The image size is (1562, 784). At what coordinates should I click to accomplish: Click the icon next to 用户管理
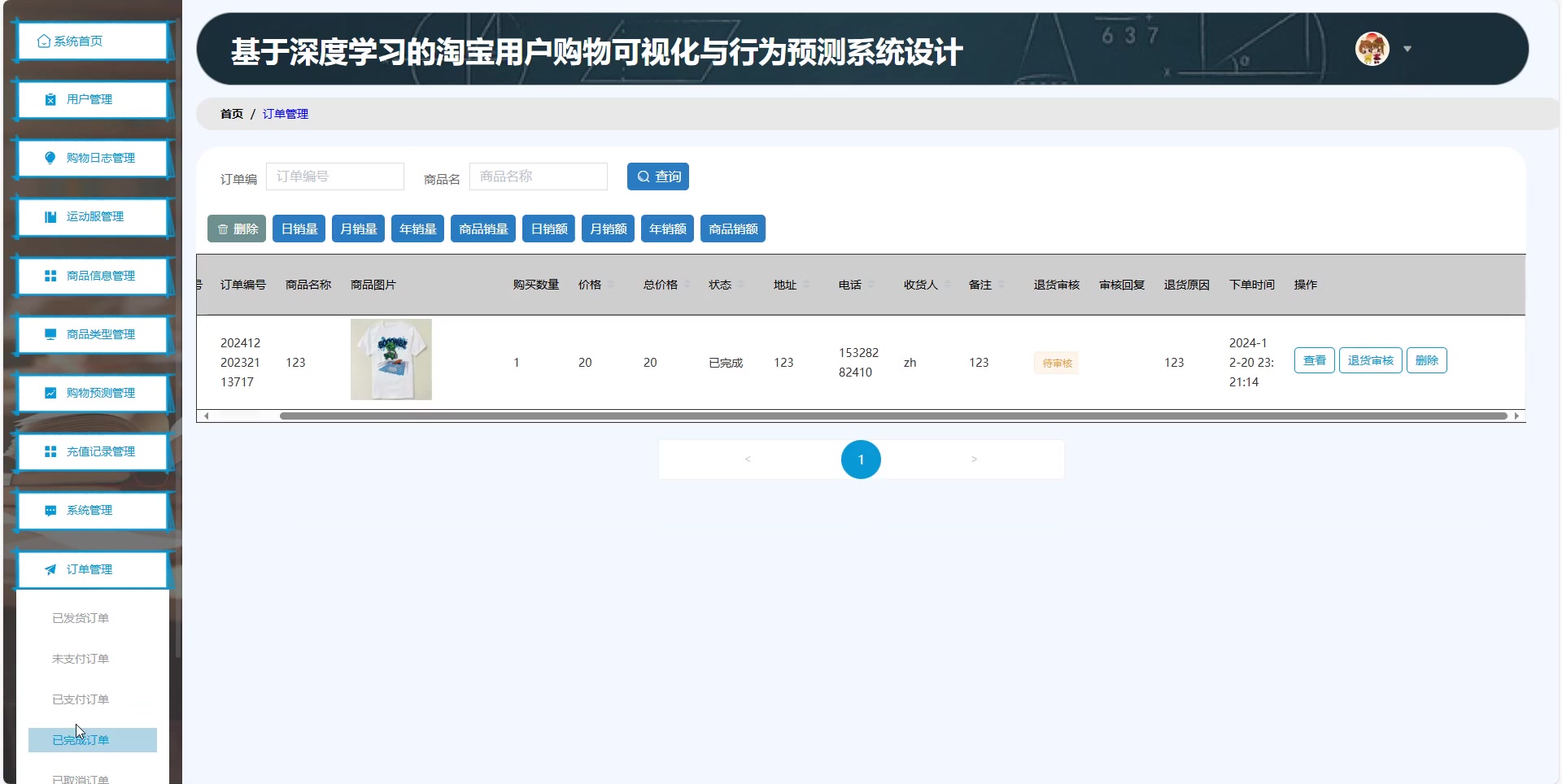coord(50,99)
